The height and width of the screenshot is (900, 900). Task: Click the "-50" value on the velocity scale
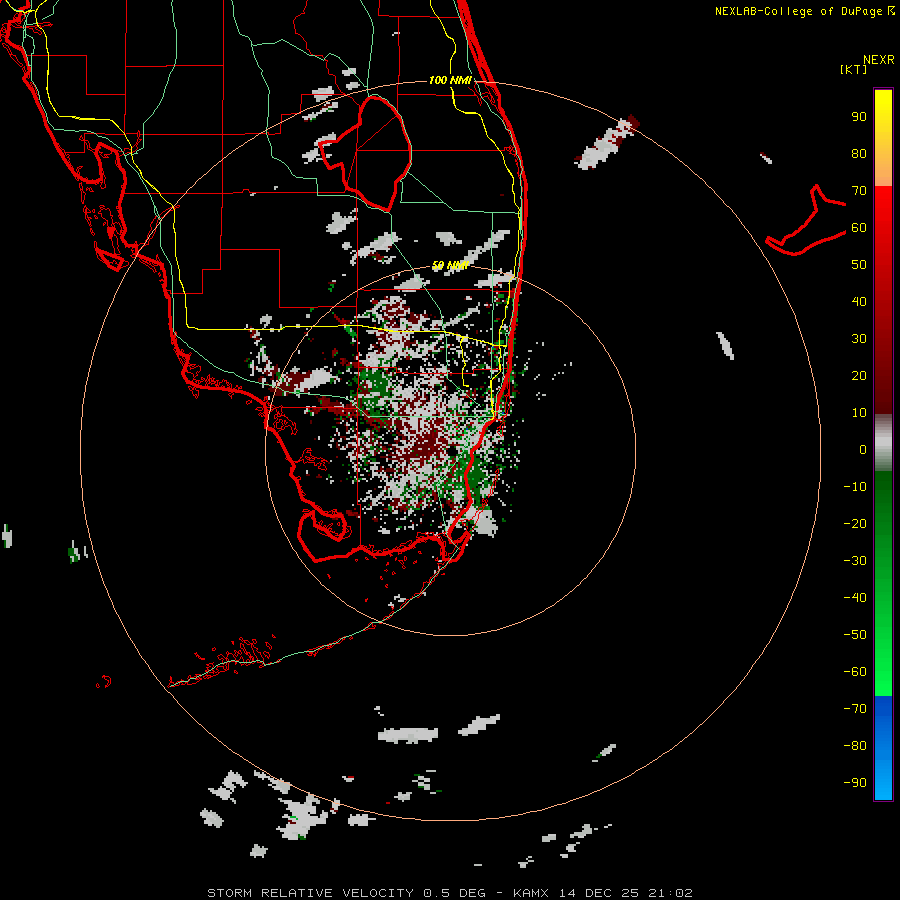tap(855, 635)
